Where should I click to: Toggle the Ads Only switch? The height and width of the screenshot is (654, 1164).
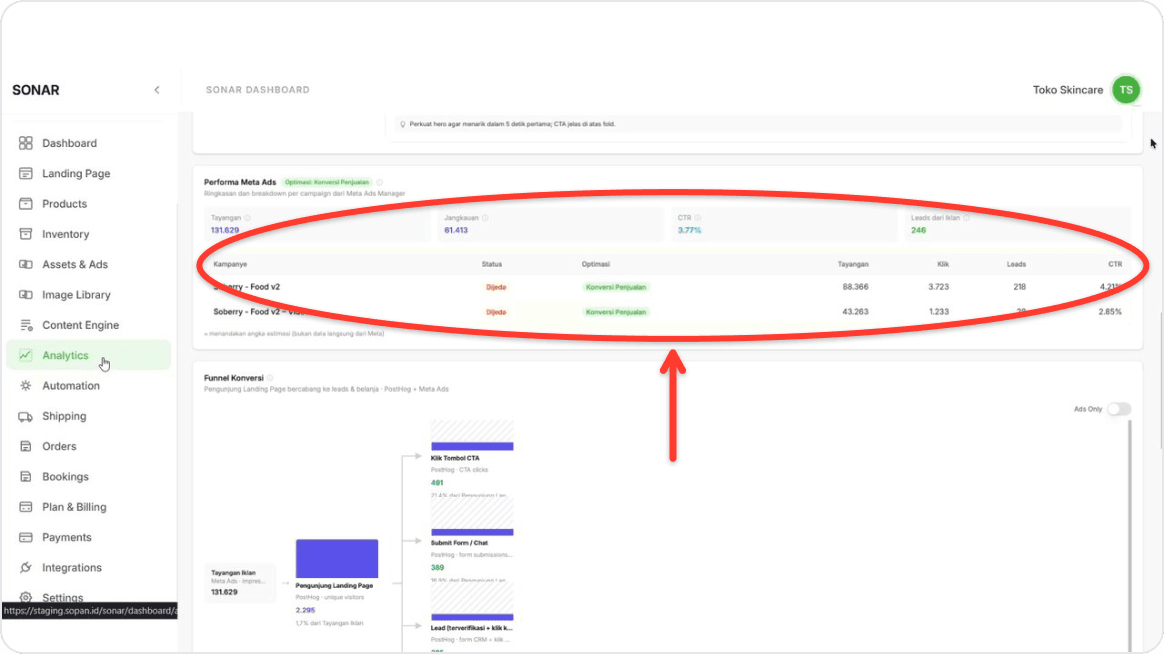pyautogui.click(x=1119, y=409)
